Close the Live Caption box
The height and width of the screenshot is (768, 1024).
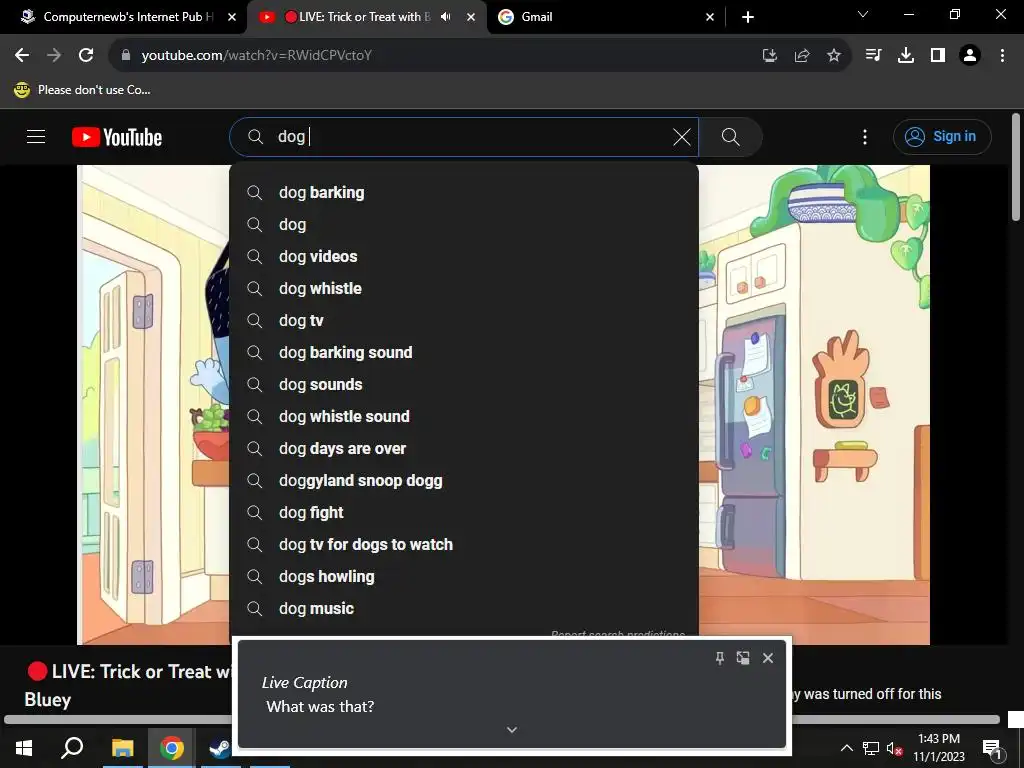(768, 658)
